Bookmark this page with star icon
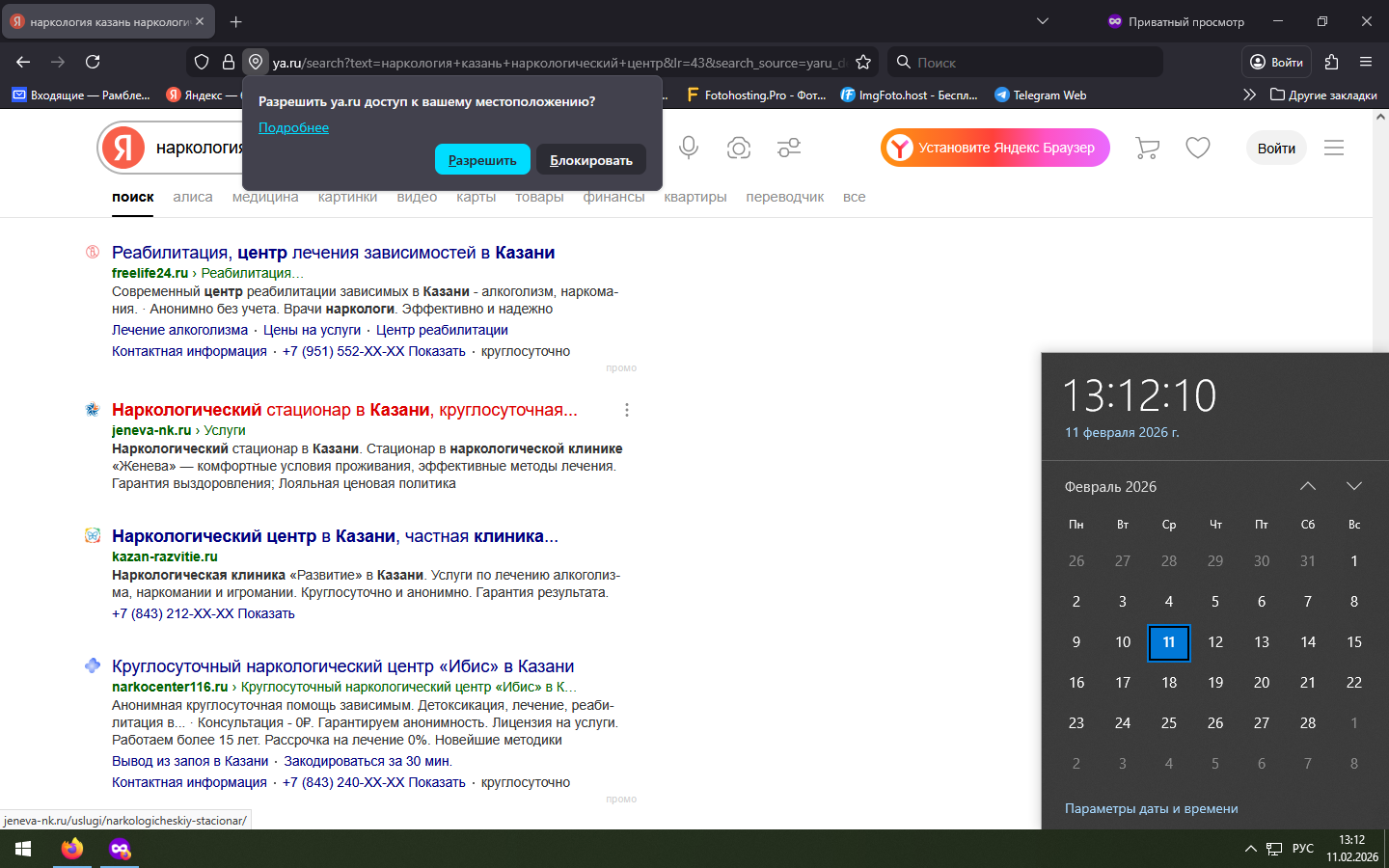 [x=863, y=62]
